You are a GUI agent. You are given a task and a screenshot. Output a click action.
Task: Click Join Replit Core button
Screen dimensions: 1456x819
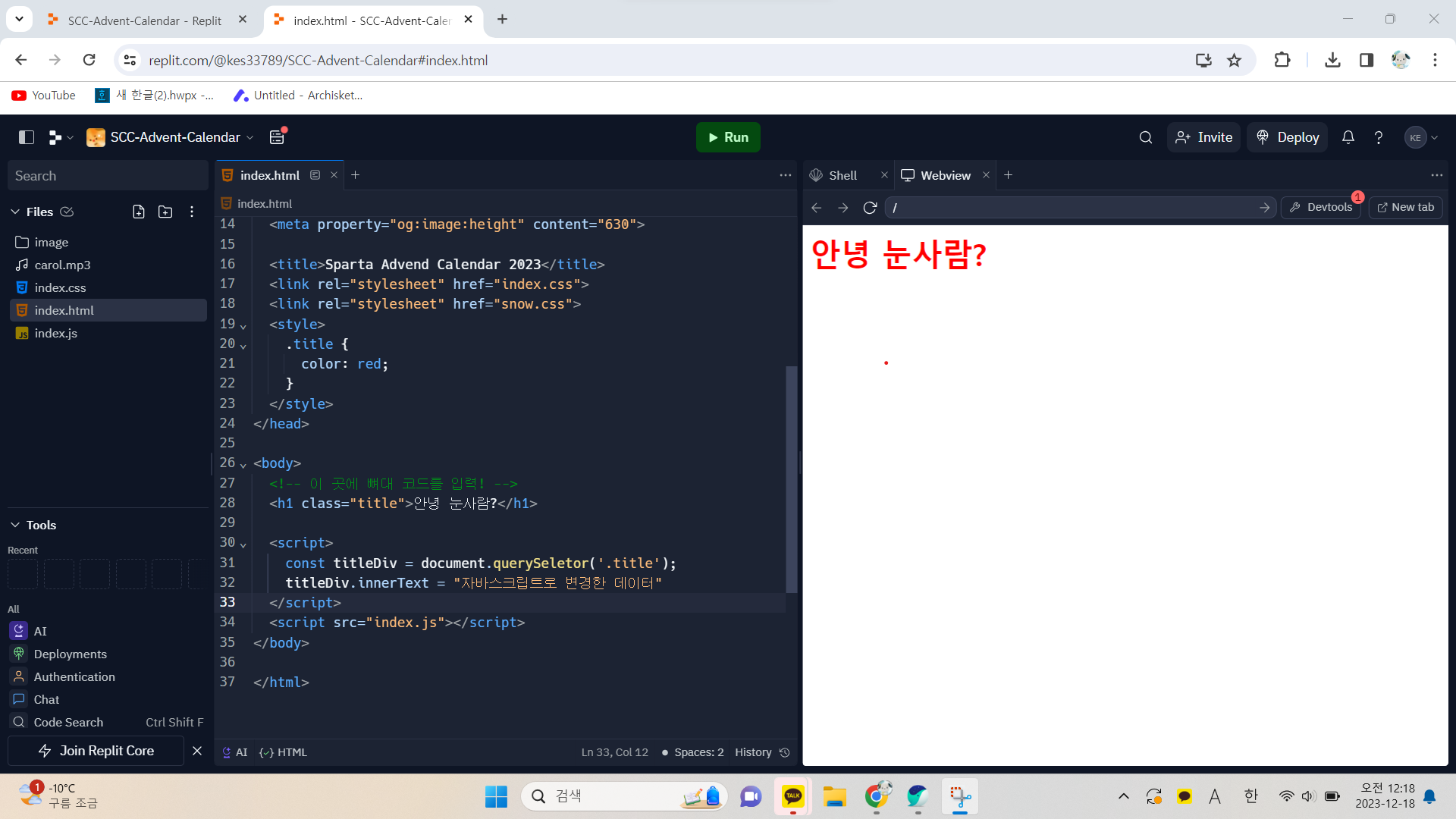[x=96, y=751]
